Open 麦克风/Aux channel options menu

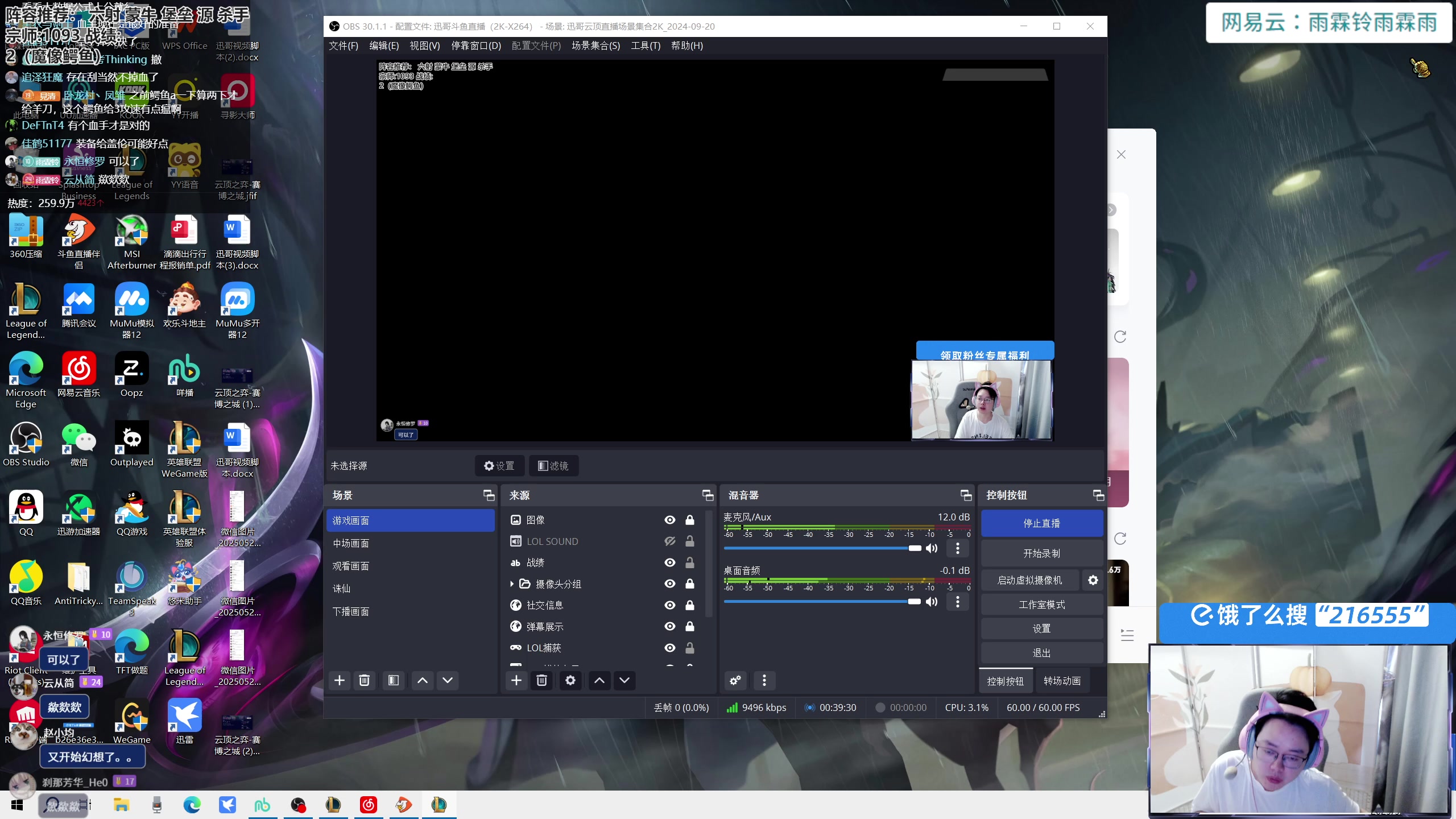pos(958,548)
